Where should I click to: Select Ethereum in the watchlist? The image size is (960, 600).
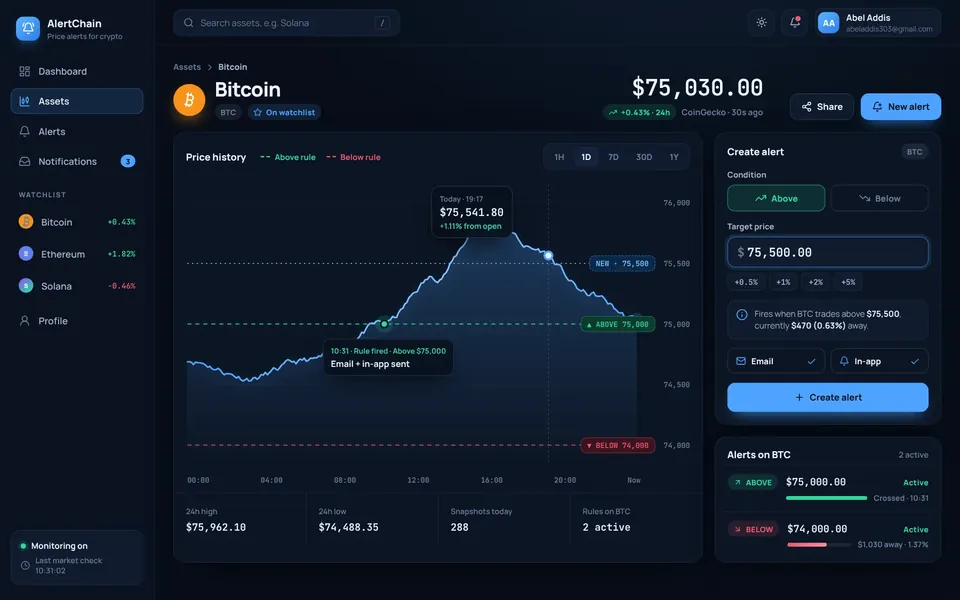pyautogui.click(x=77, y=253)
